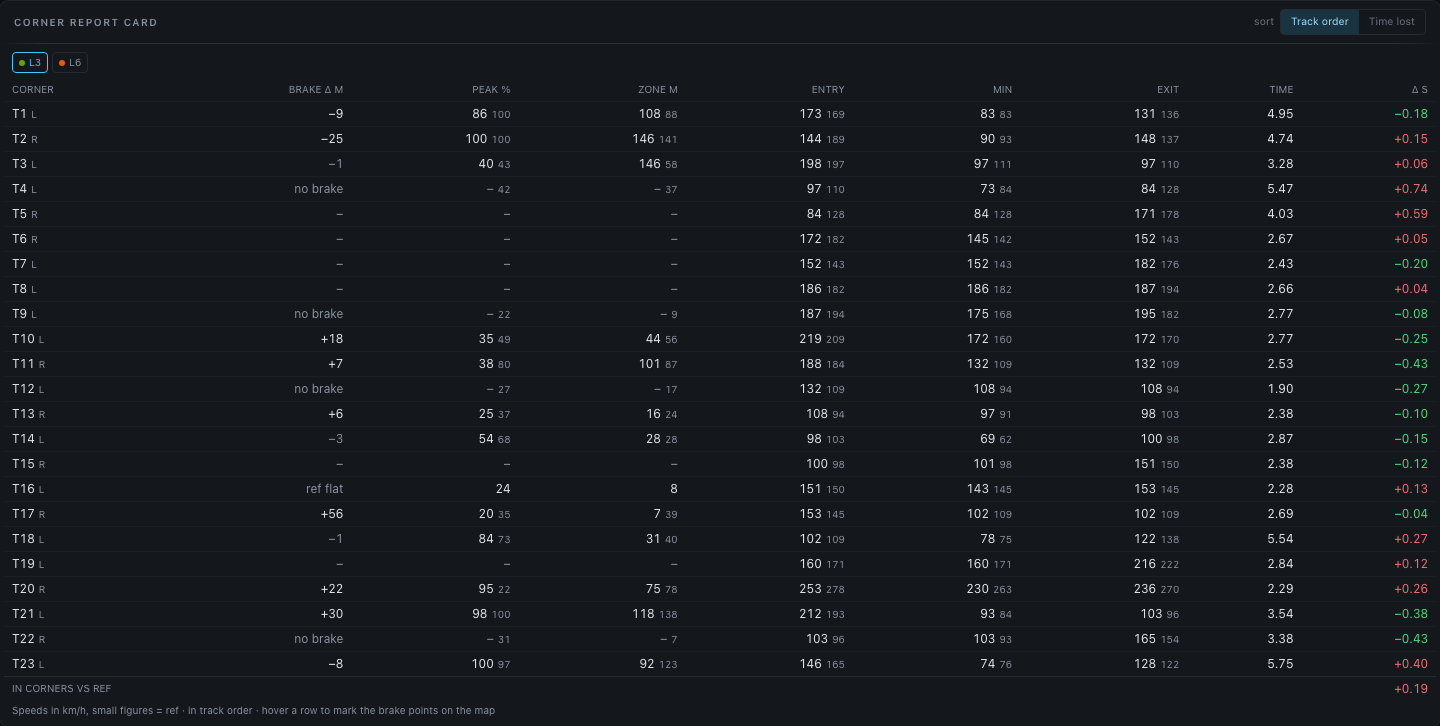Click T22 delta value −0.43
Screen dimensions: 1440x726
click(1411, 639)
